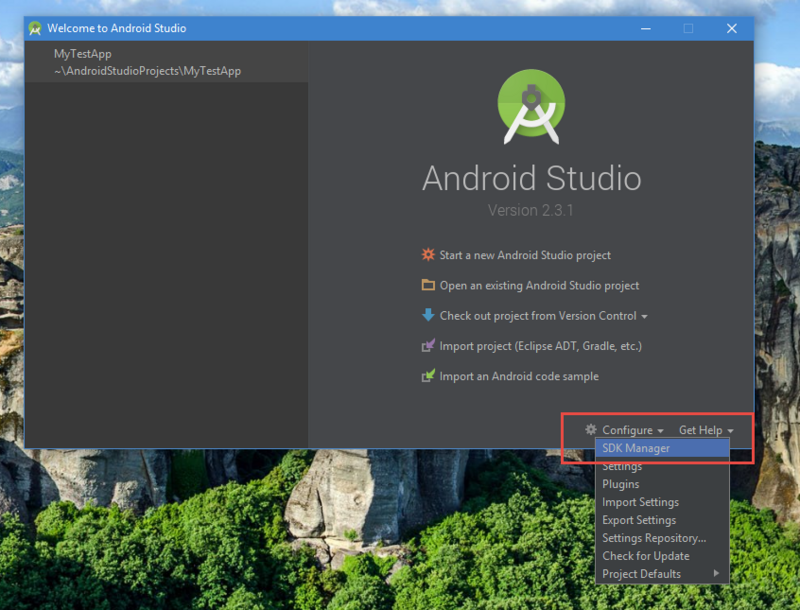The width and height of the screenshot is (800, 610).
Task: Start a new Android Studio project
Action: point(525,255)
